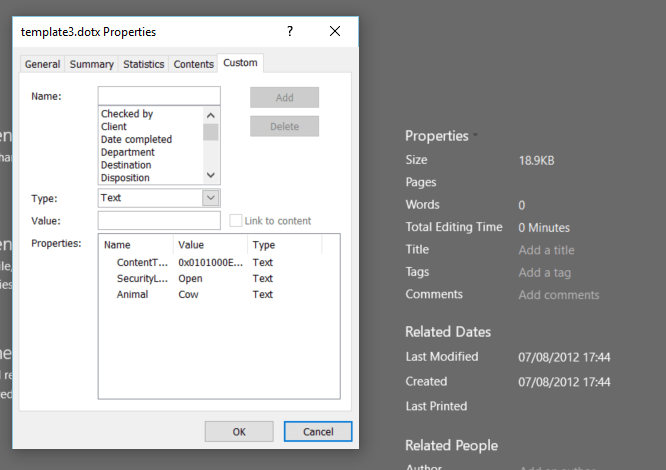Click the 'Cow' value cell
666x470 pixels.
pyautogui.click(x=188, y=294)
